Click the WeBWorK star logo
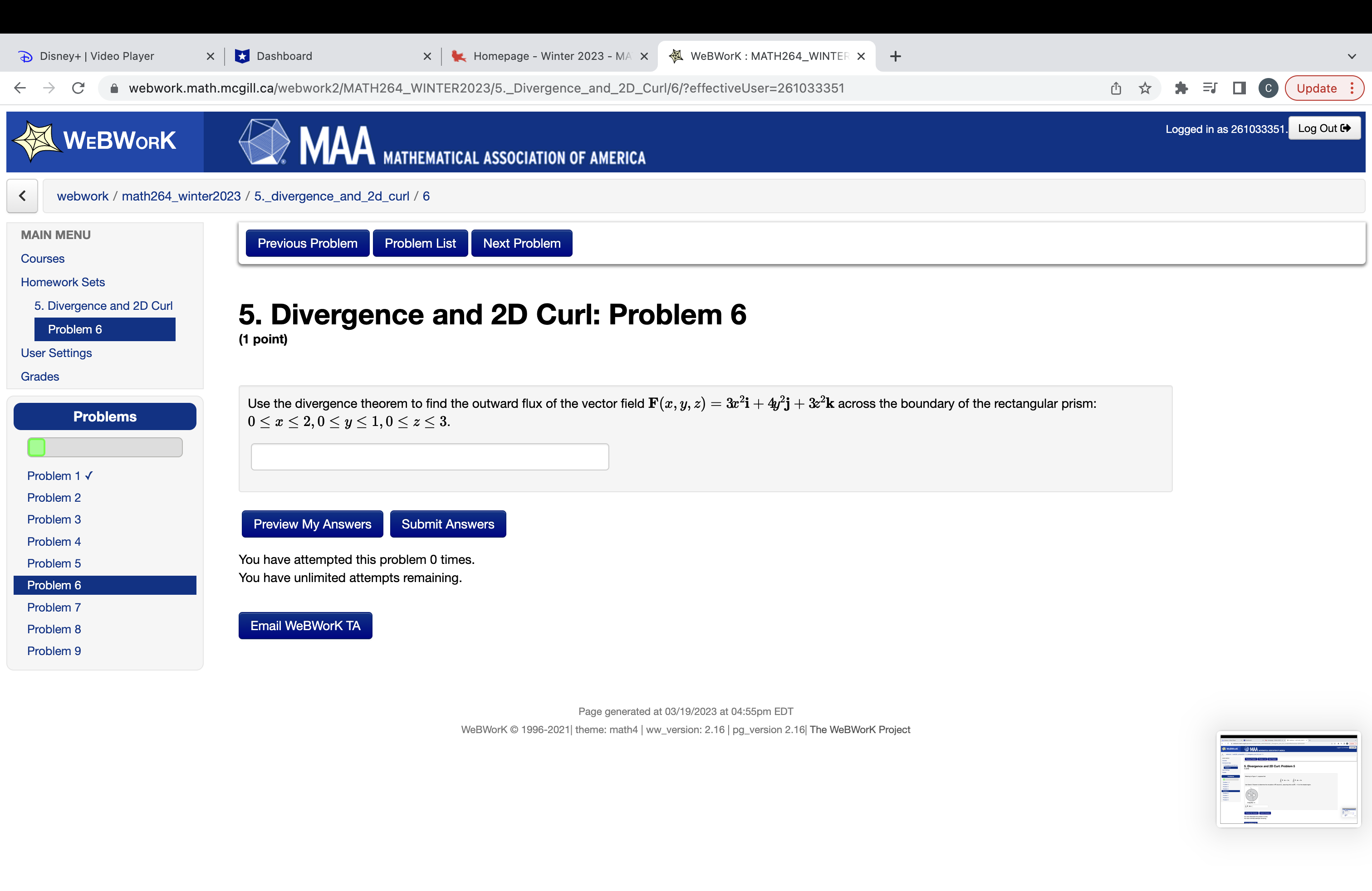Viewport: 1372px width, 891px height. click(36, 141)
